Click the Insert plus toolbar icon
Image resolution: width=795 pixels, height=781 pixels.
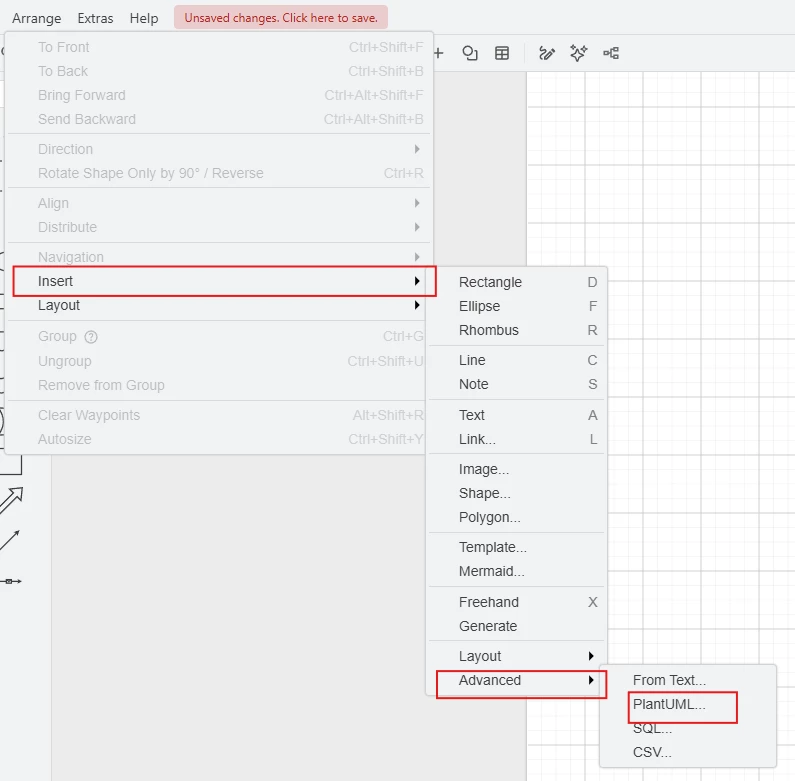pyautogui.click(x=439, y=53)
